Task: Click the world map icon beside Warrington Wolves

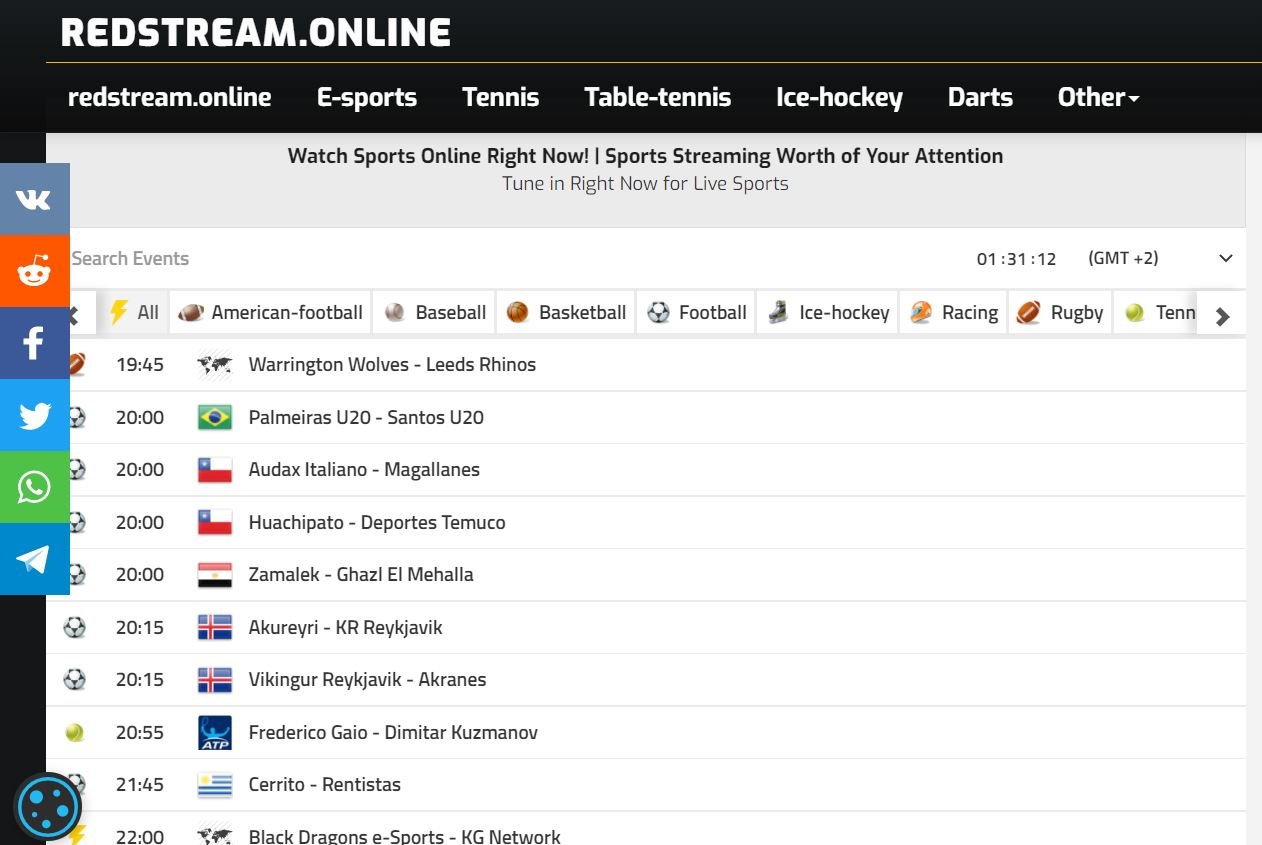Action: tap(215, 365)
